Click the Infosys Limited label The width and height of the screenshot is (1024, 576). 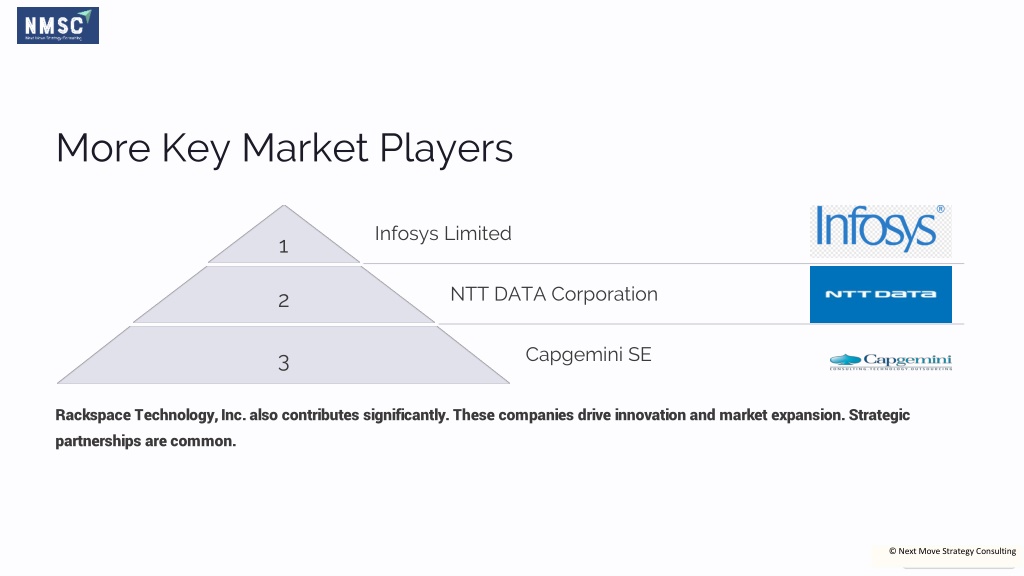pyautogui.click(x=443, y=233)
